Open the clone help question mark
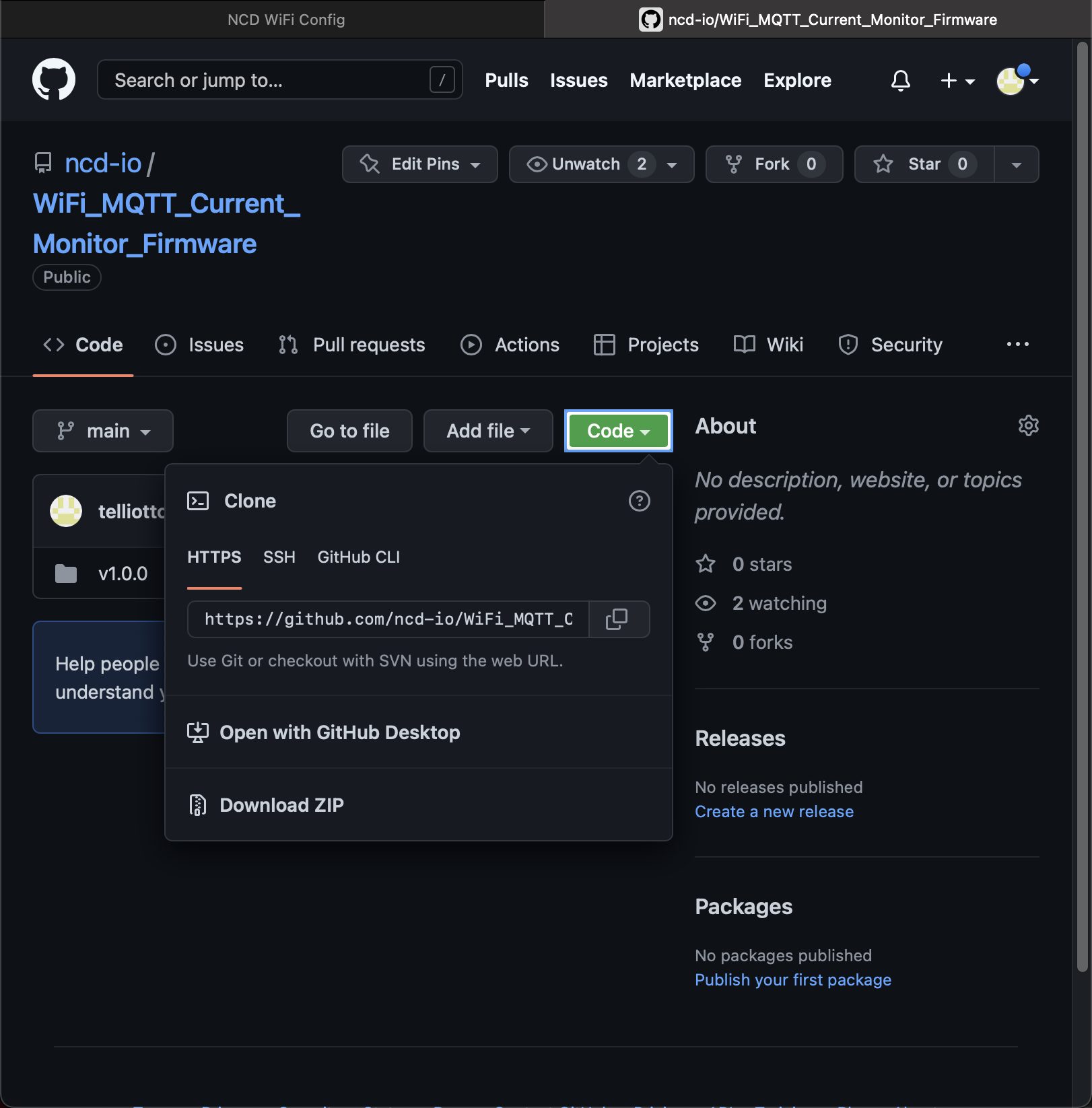The image size is (1092, 1108). pos(640,501)
